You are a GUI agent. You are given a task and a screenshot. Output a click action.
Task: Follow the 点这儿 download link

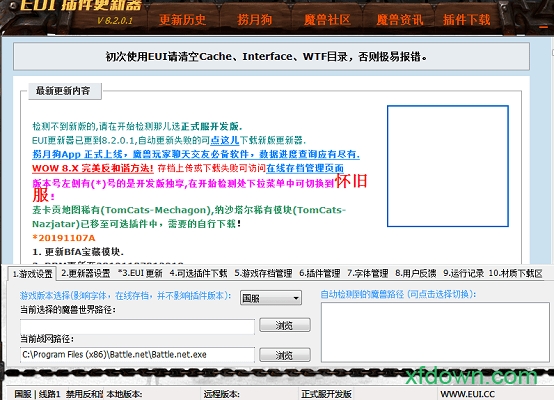225,140
